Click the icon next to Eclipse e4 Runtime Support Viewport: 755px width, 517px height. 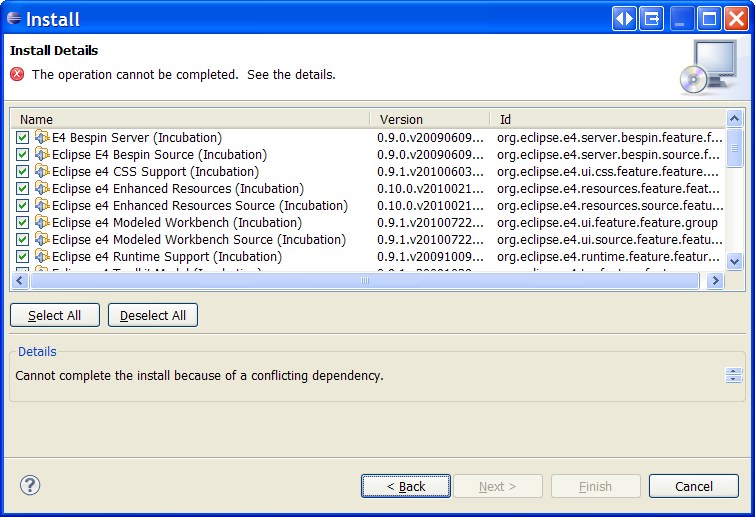pos(42,257)
